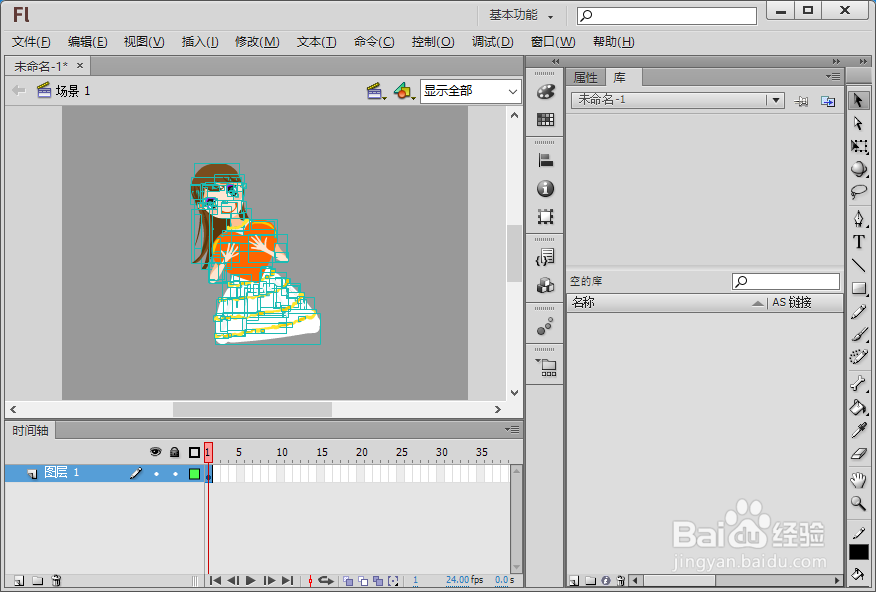Select the Line tool
This screenshot has width=876, height=592.
click(x=859, y=265)
